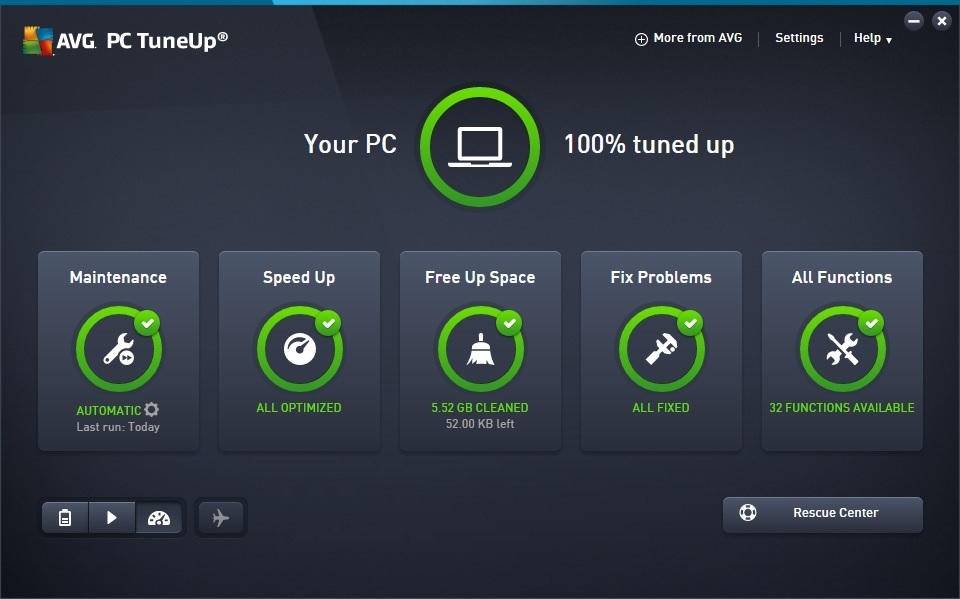The height and width of the screenshot is (599, 960).
Task: Open the Fix Problems pipe wrench icon
Action: (x=662, y=349)
